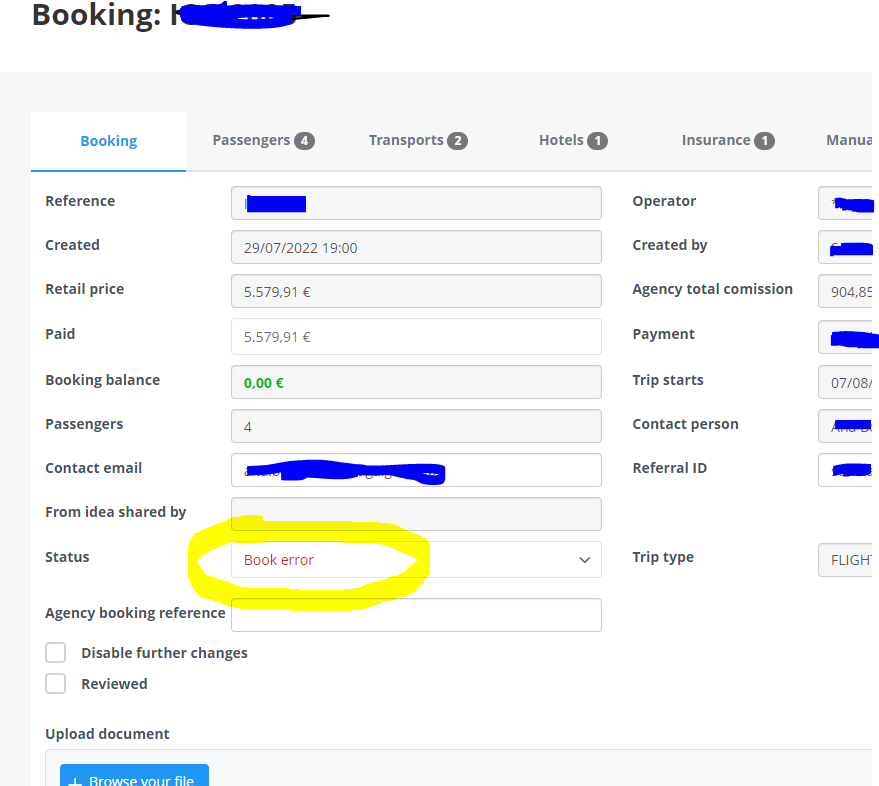Open the Insurance tab
Viewport: 879px width, 786px height.
(x=727, y=141)
